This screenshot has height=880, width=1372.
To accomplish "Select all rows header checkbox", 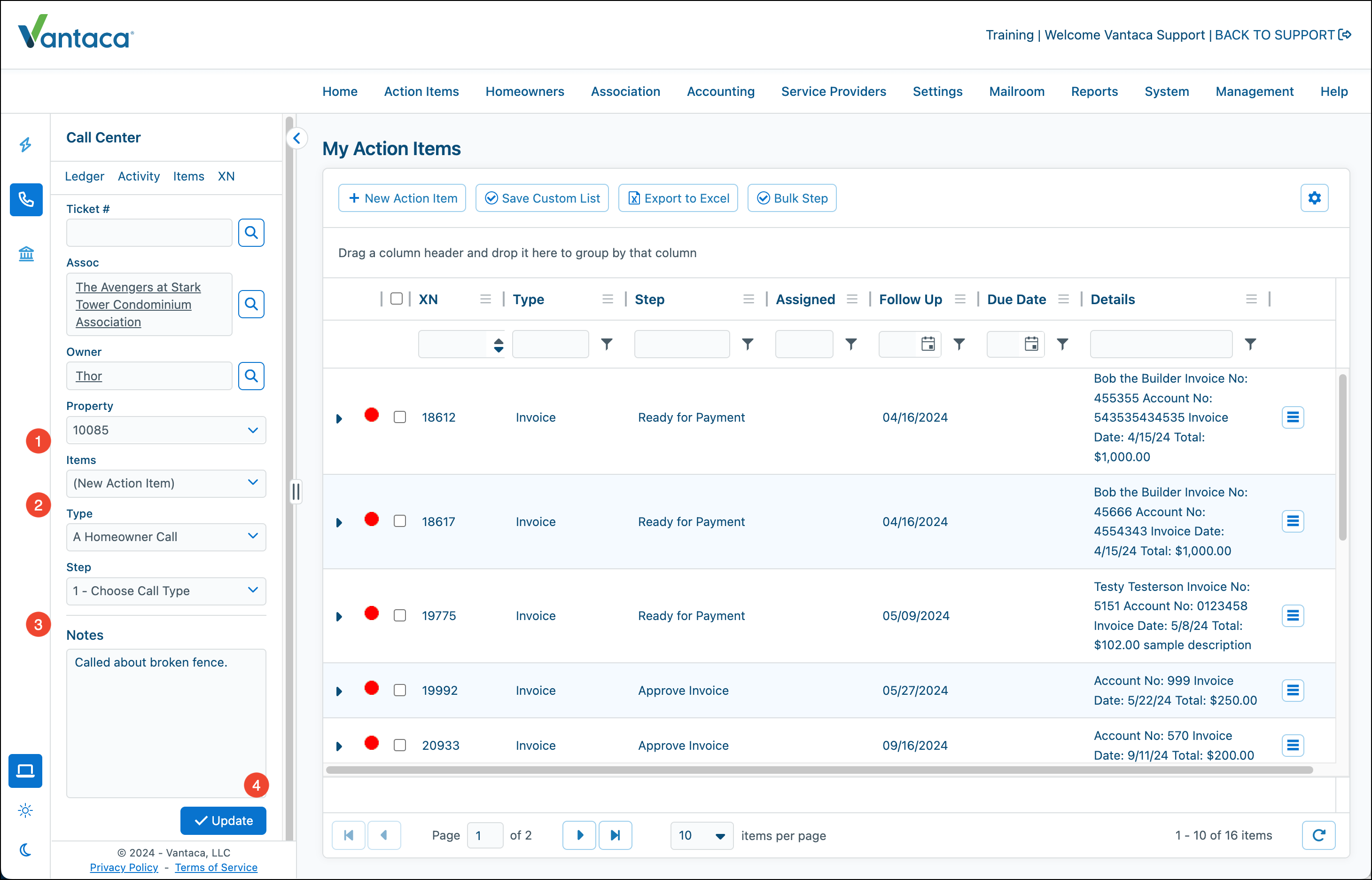I will (397, 299).
